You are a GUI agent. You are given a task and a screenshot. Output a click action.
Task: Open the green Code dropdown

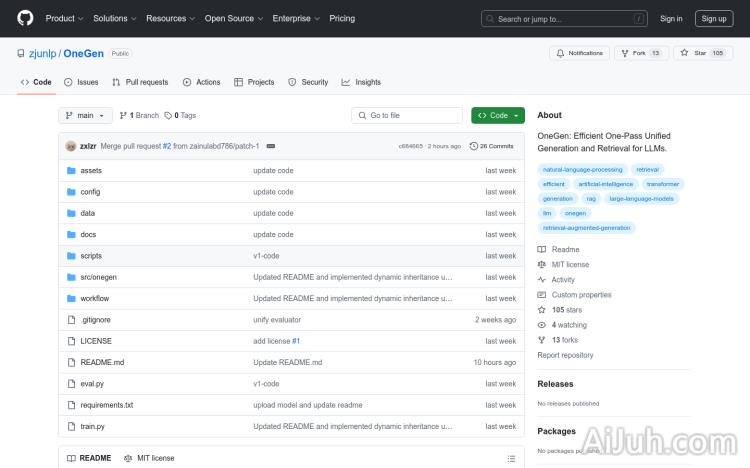[x=498, y=115]
